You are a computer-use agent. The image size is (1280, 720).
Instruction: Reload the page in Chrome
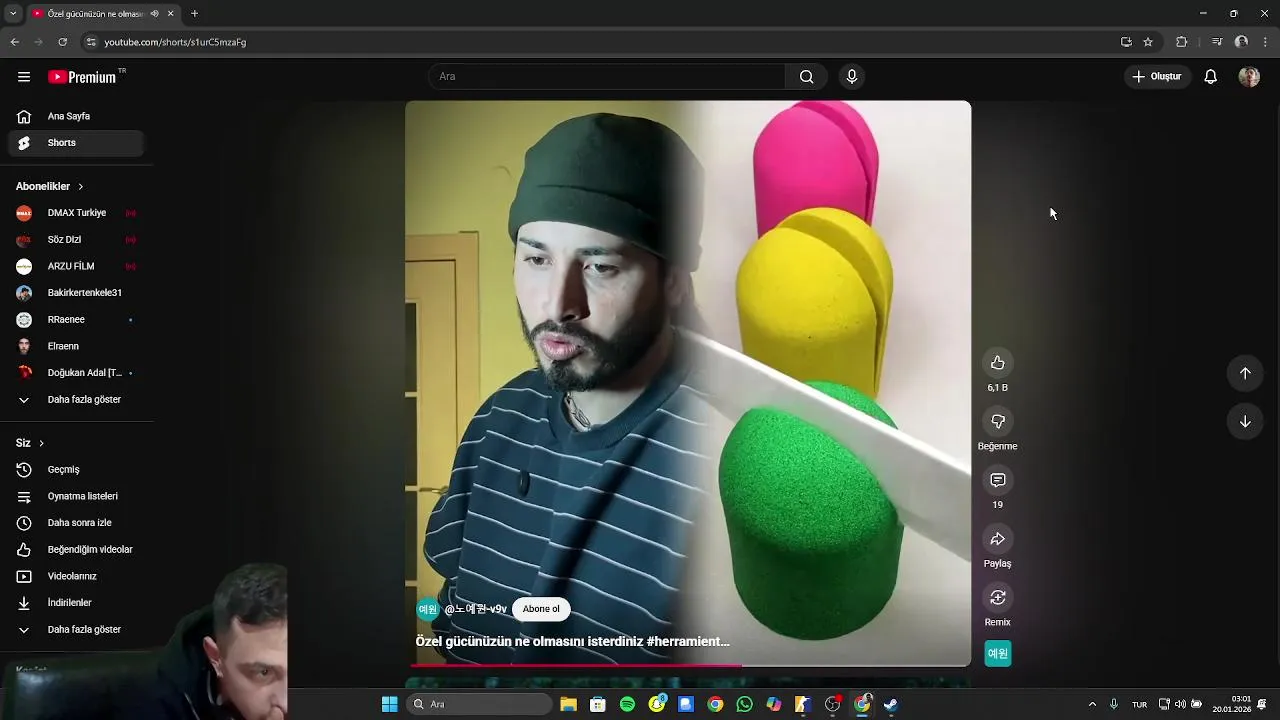coord(63,42)
